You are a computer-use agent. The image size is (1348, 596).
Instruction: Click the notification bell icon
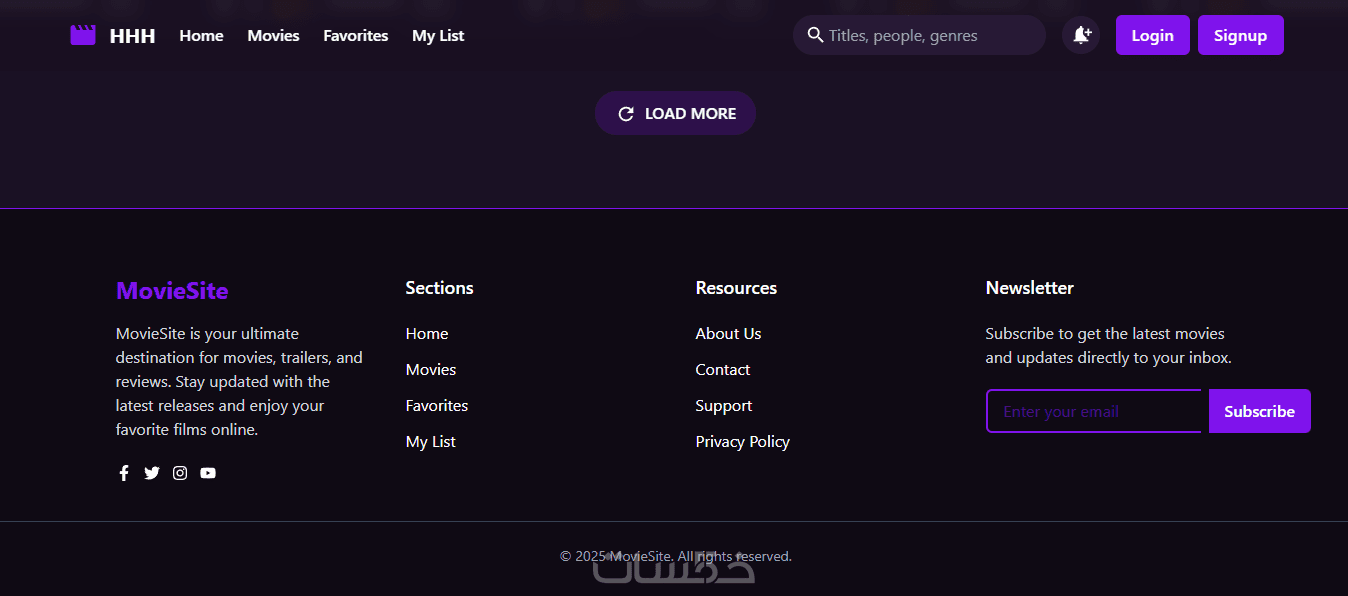pos(1081,35)
